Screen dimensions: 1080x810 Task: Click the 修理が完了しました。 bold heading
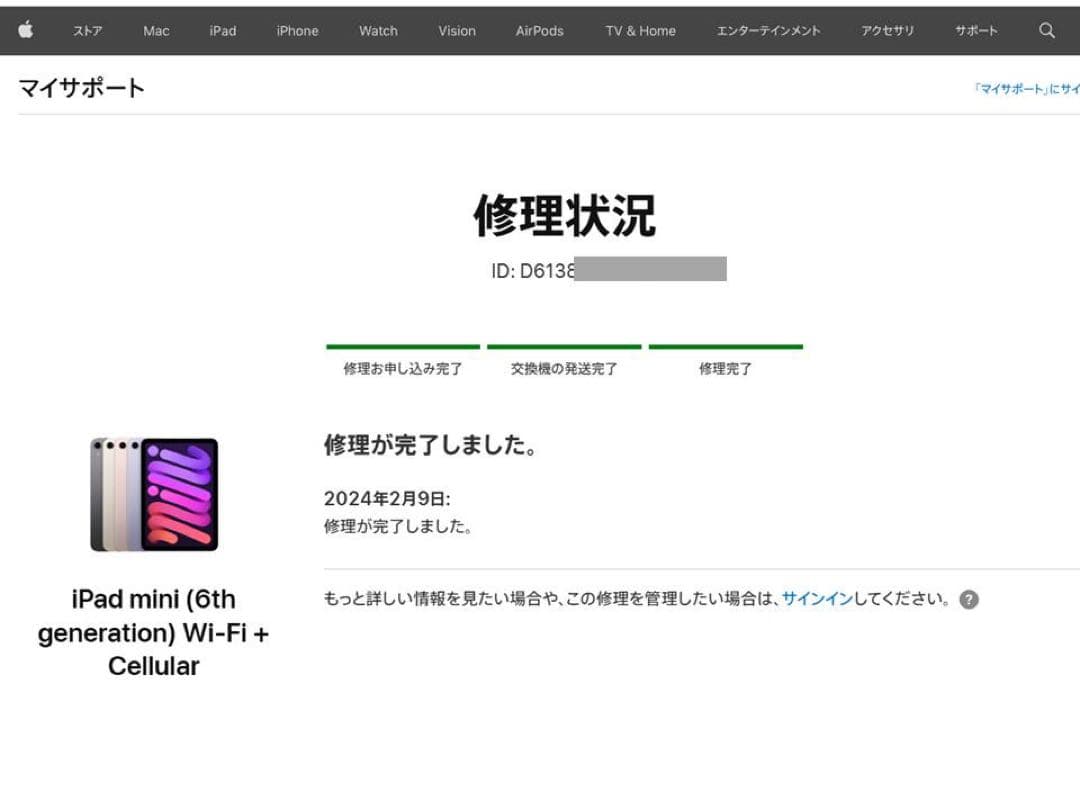430,445
